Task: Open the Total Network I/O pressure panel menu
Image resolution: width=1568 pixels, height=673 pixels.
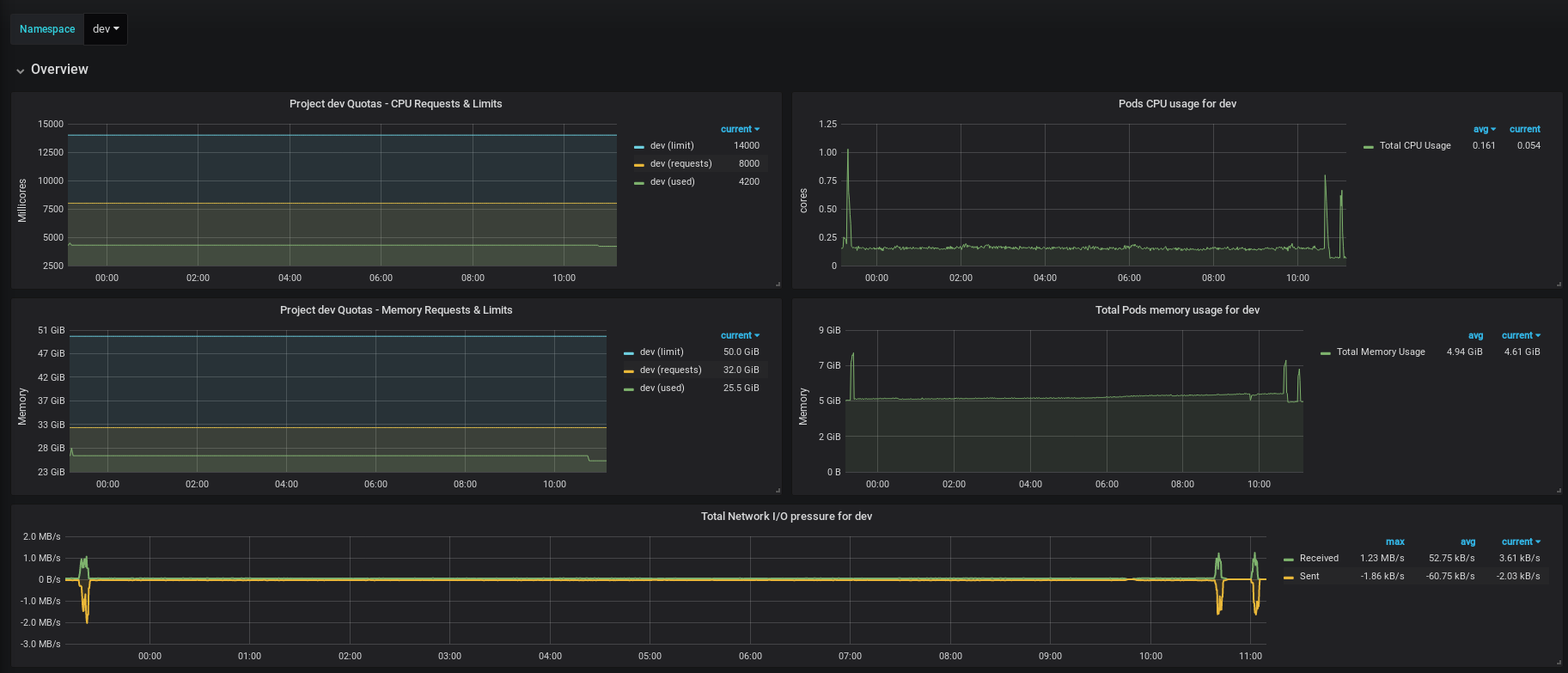Action: point(786,517)
